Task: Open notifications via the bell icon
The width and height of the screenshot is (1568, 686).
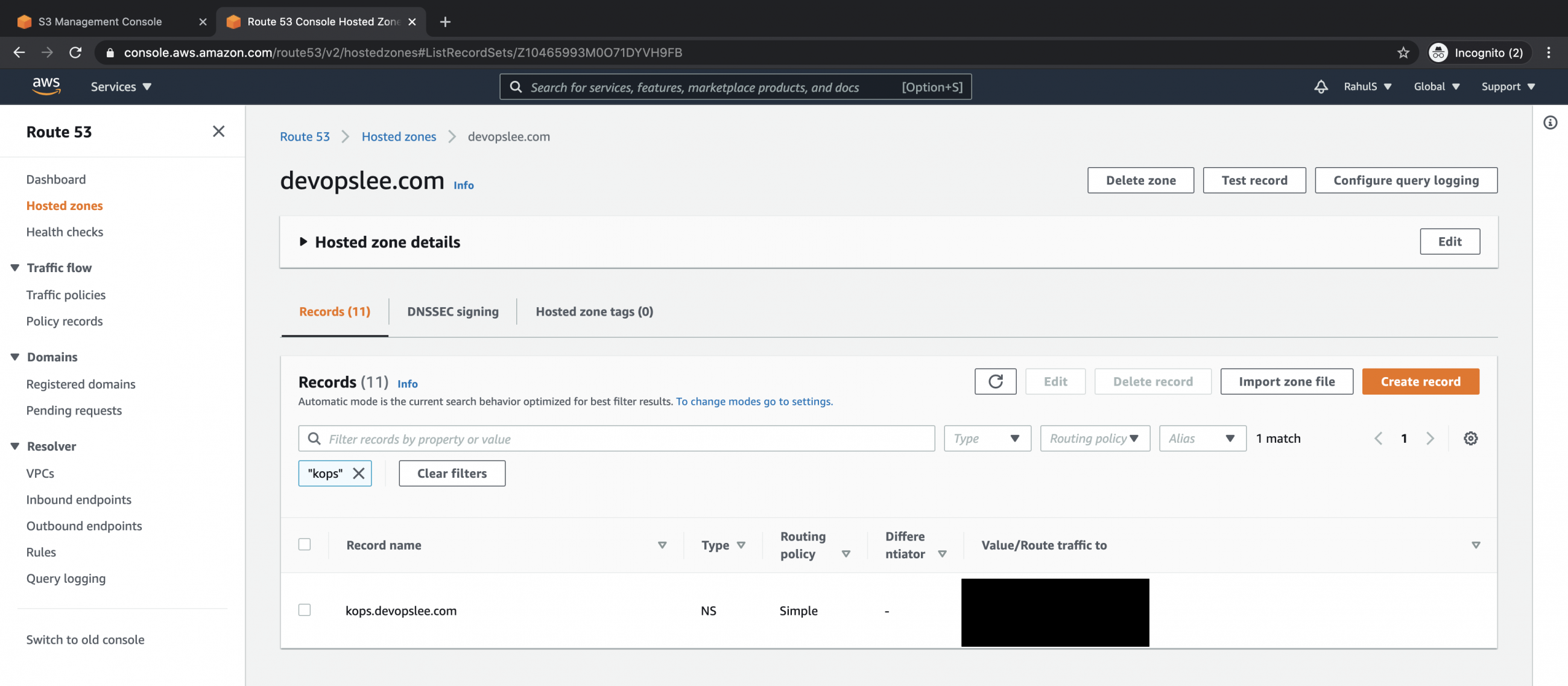Action: click(1320, 86)
